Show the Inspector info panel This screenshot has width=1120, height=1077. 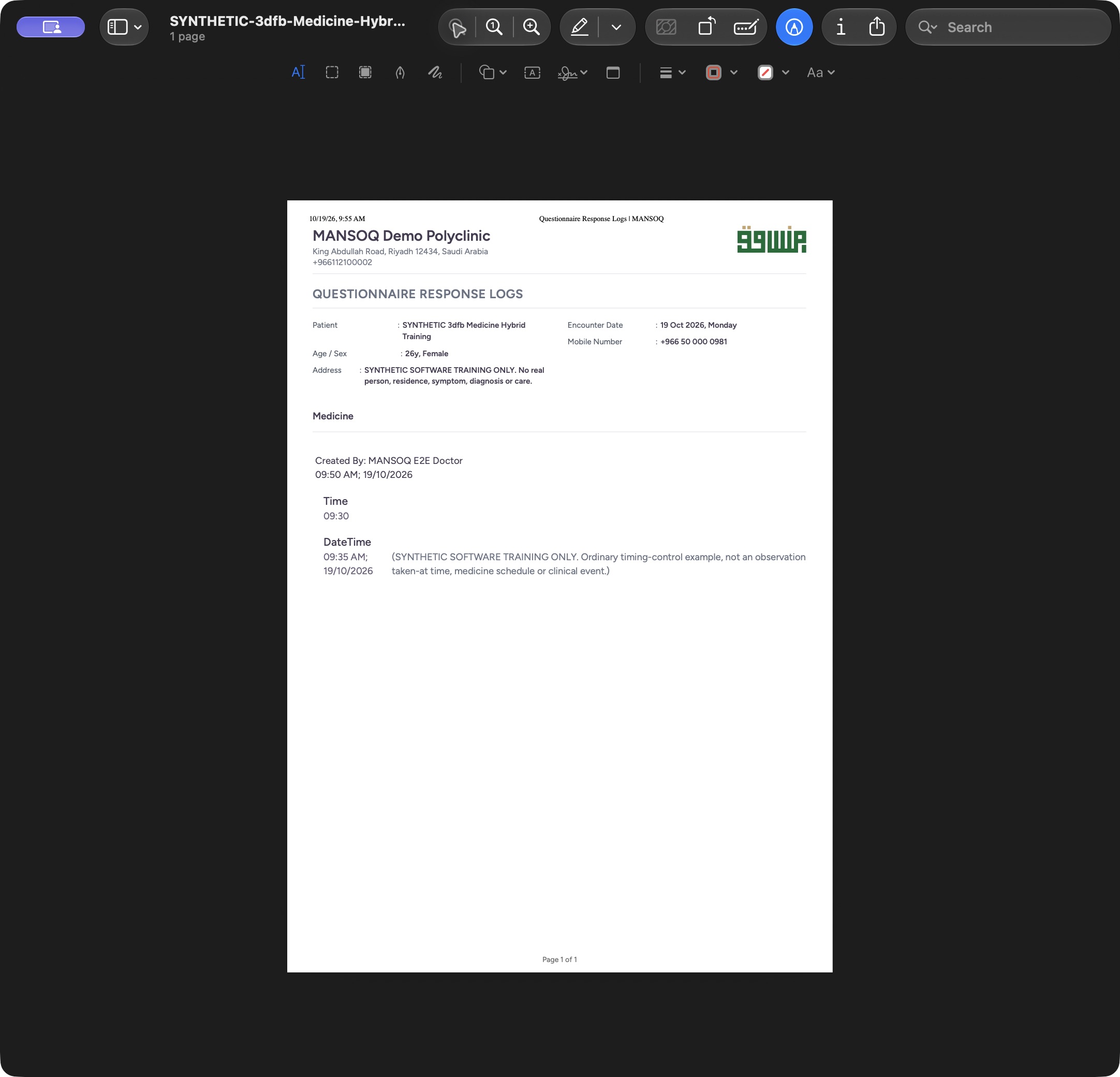(841, 27)
